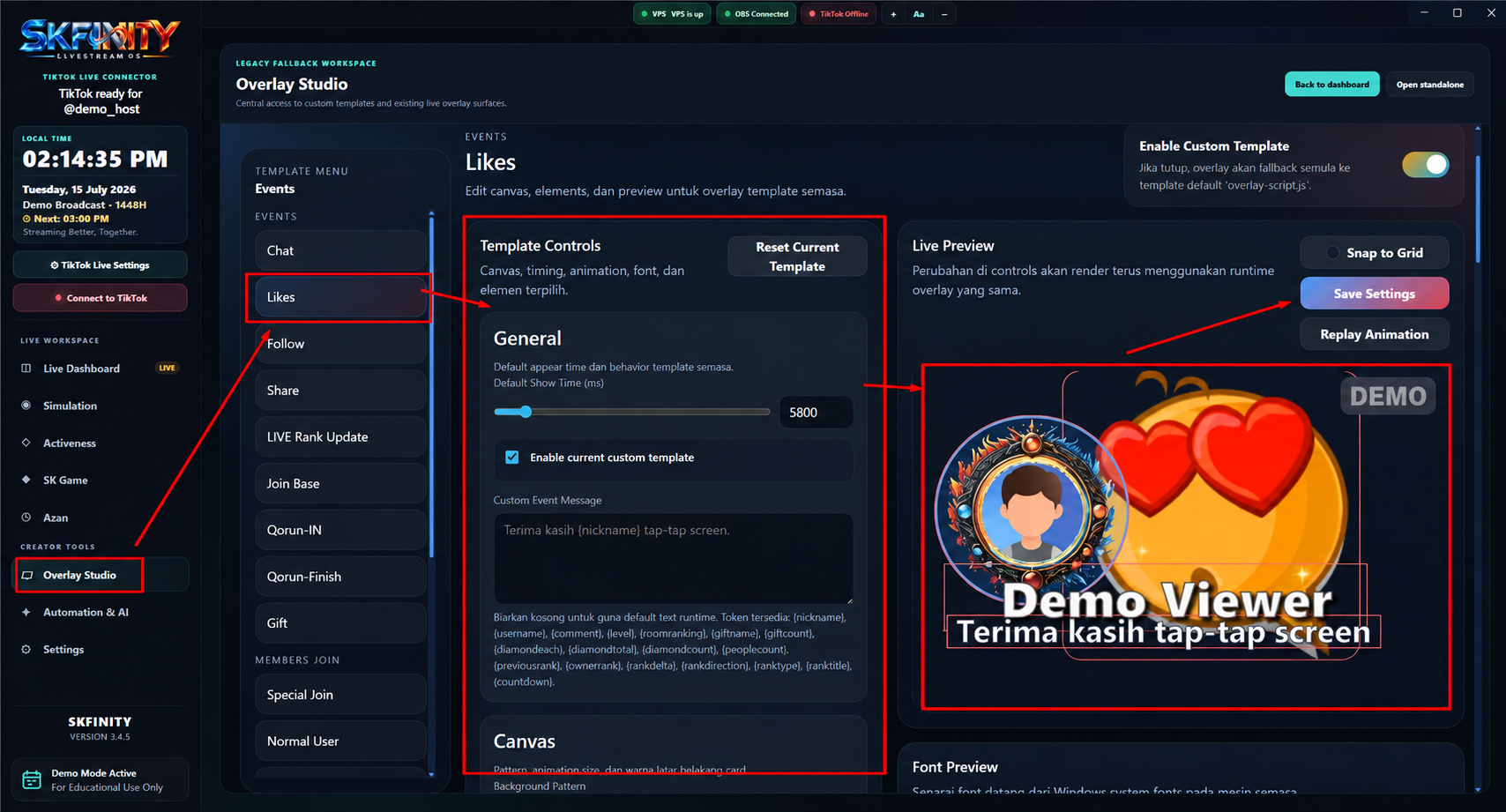Screen dimensions: 1506x812
Task: Select the Chat event template
Action: 340,250
